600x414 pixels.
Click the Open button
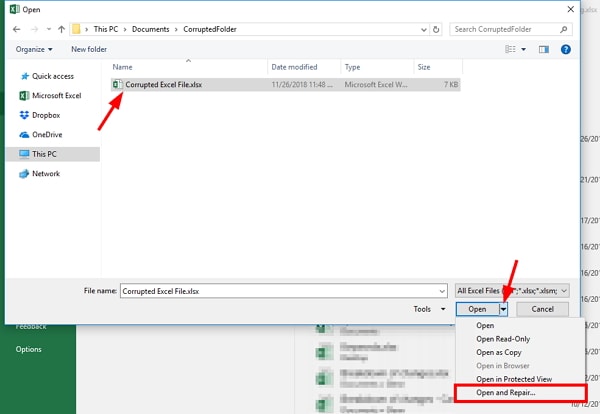coord(477,309)
